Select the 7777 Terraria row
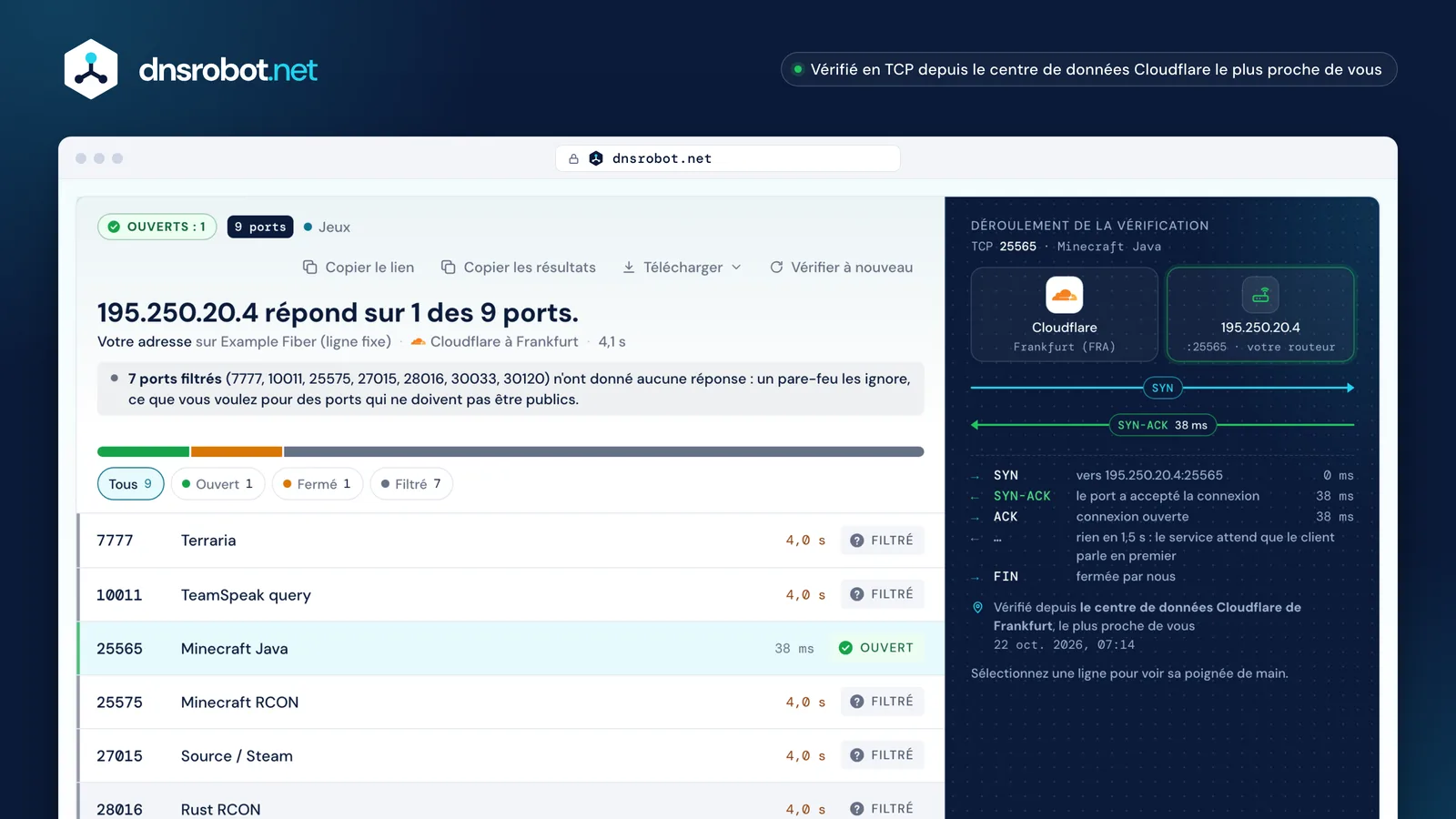The height and width of the screenshot is (819, 1456). (x=511, y=541)
